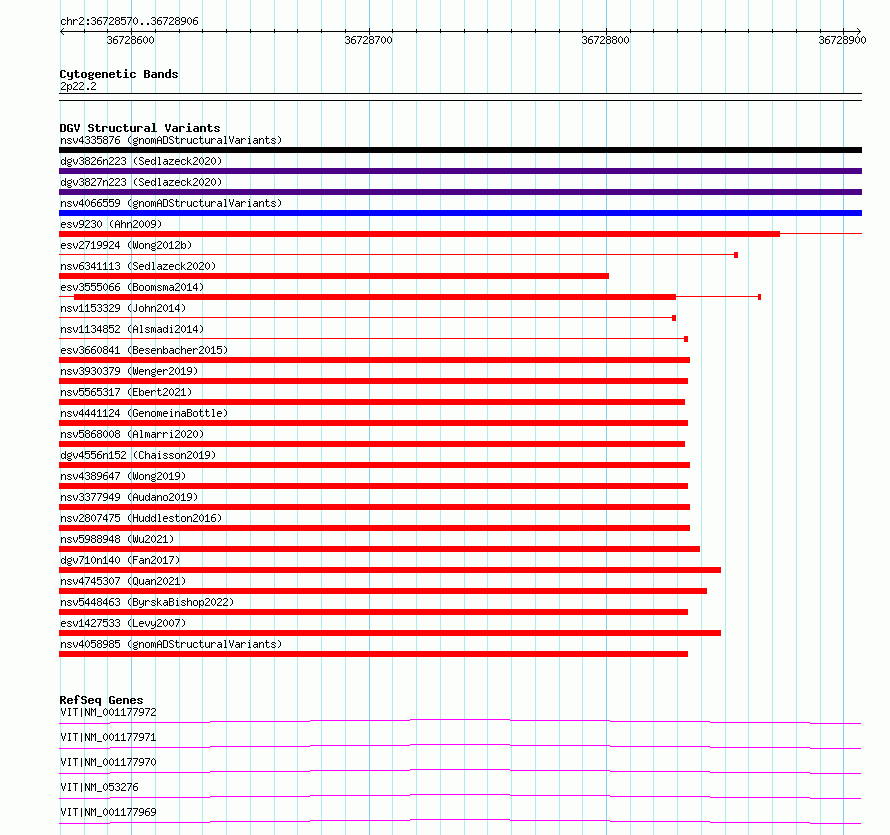Click the esv2719924 end marker square
Screen dimensions: 890x835
pos(736,255)
